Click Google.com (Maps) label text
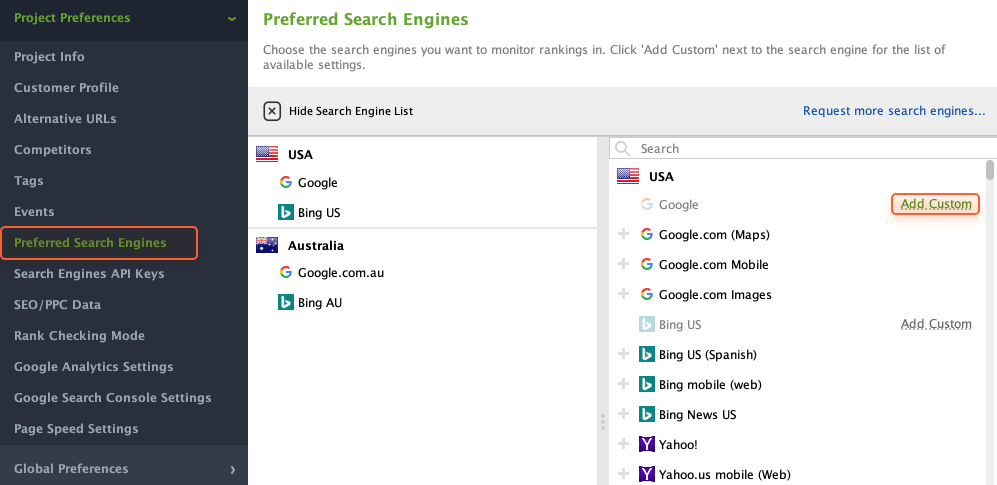 click(714, 235)
